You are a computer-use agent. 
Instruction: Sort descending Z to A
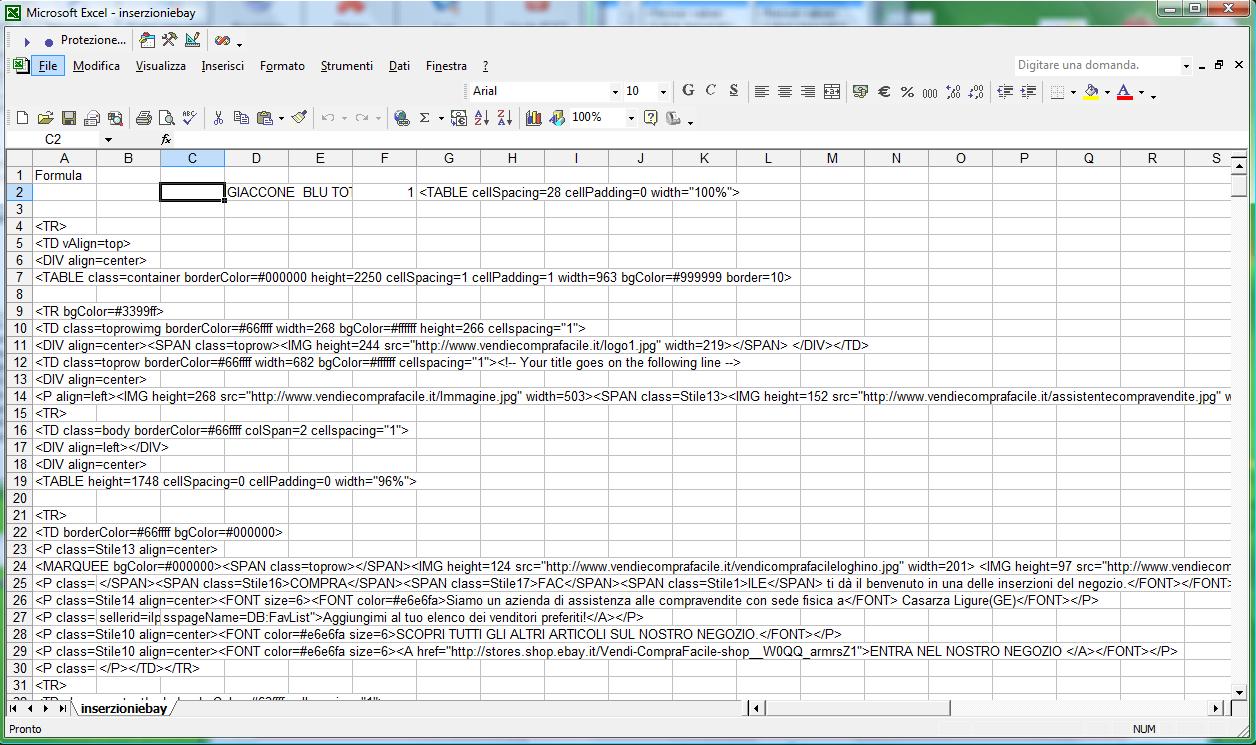(x=504, y=118)
